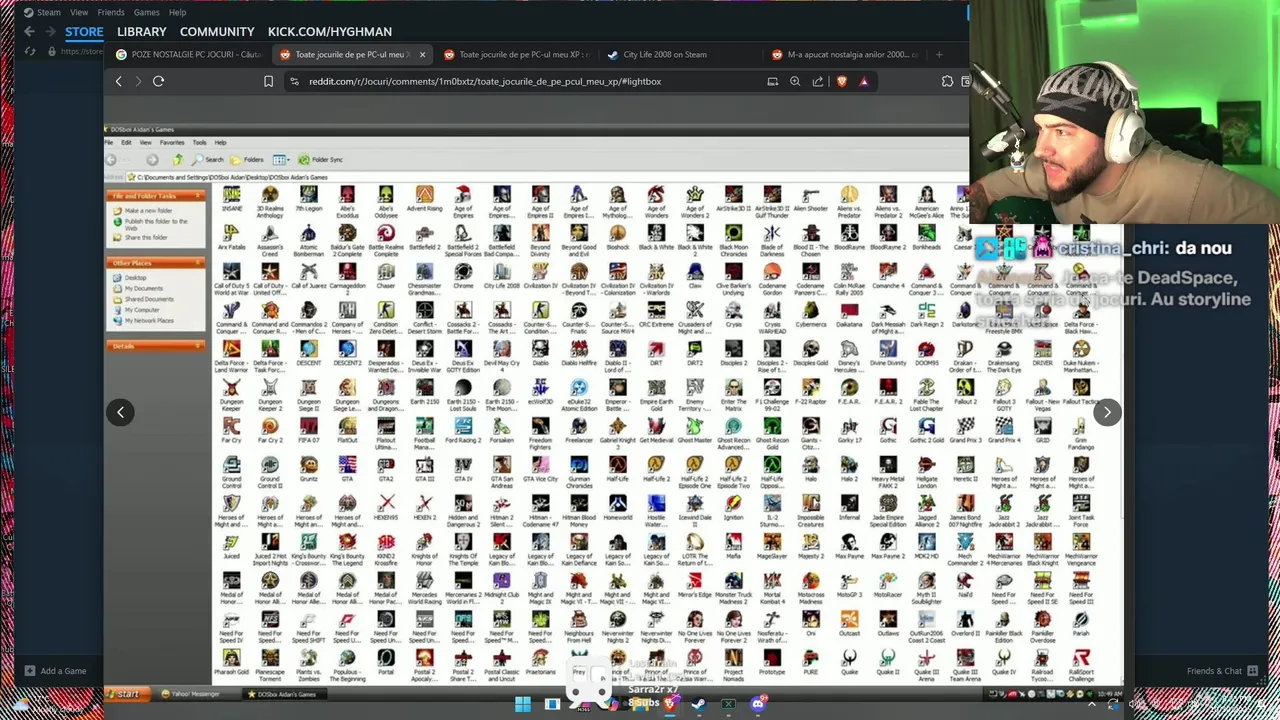Screen dimensions: 1280x720
Task: Open the INSANE game shortcut
Action: click(x=232, y=200)
